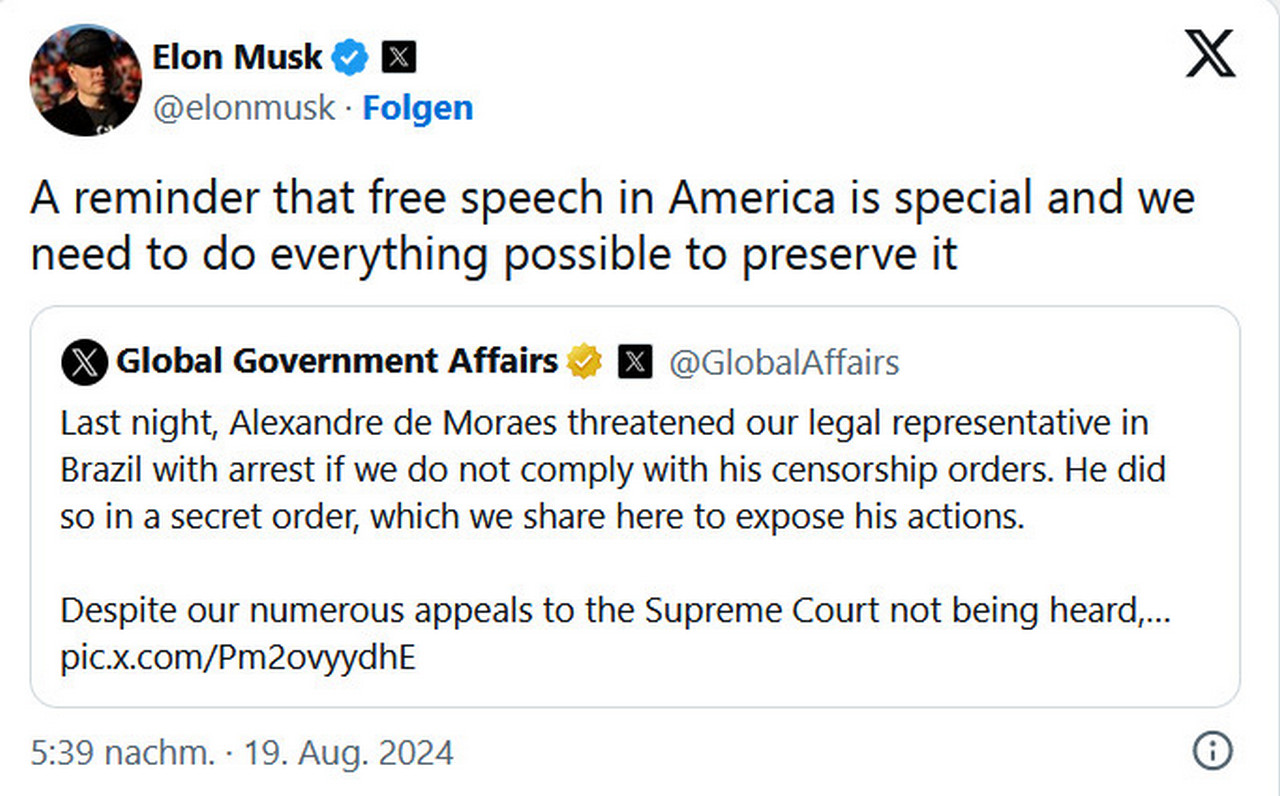Click Elon Musk's blue verified checkmark
Viewport: 1280px width, 796px height.
[x=350, y=58]
